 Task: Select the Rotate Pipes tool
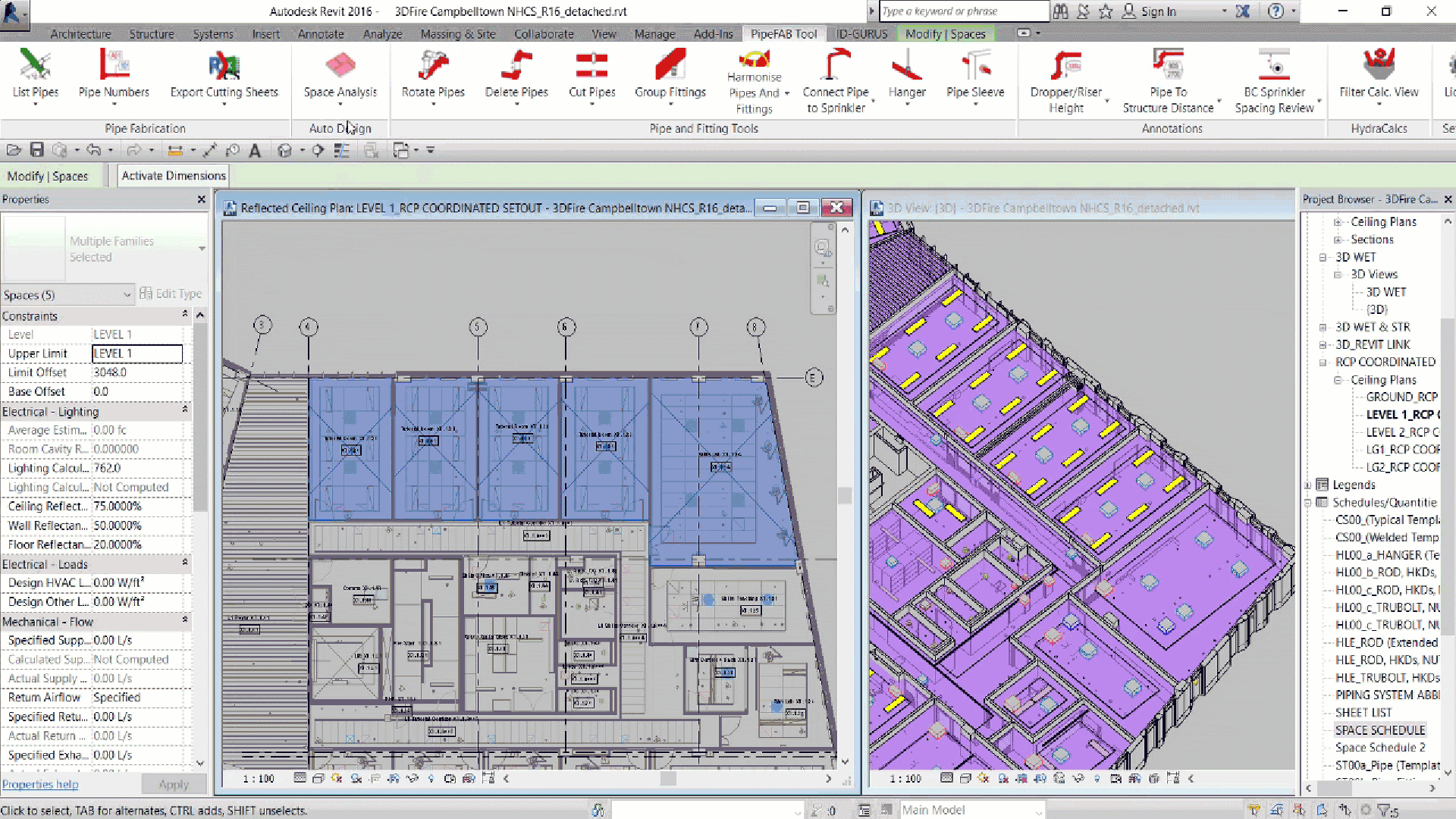(x=433, y=74)
